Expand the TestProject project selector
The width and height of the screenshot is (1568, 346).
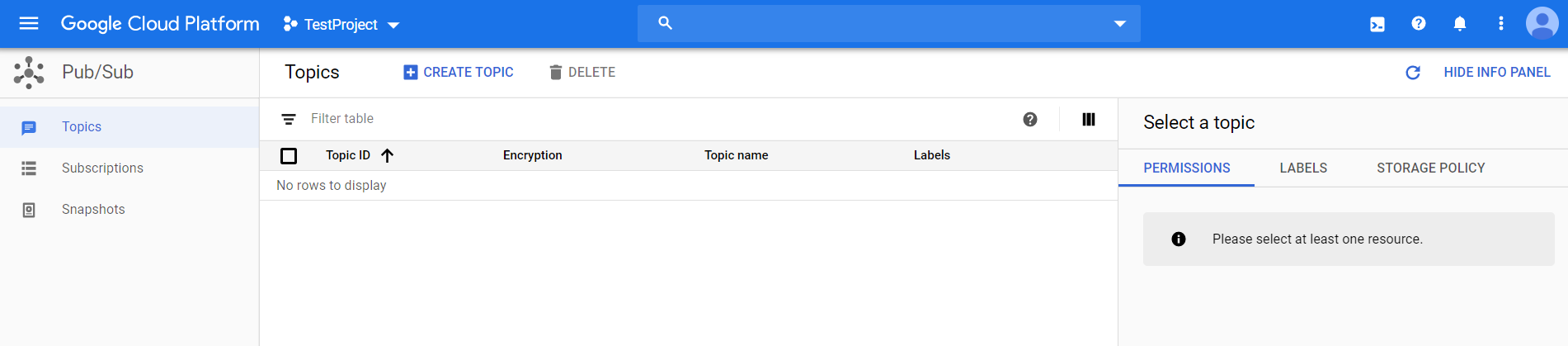[x=341, y=24]
